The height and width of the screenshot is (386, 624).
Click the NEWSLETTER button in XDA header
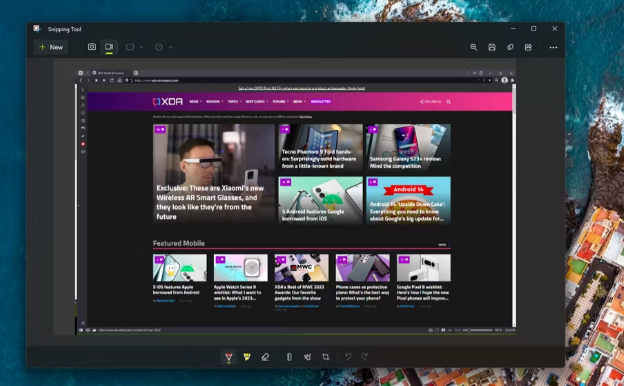[x=321, y=102]
